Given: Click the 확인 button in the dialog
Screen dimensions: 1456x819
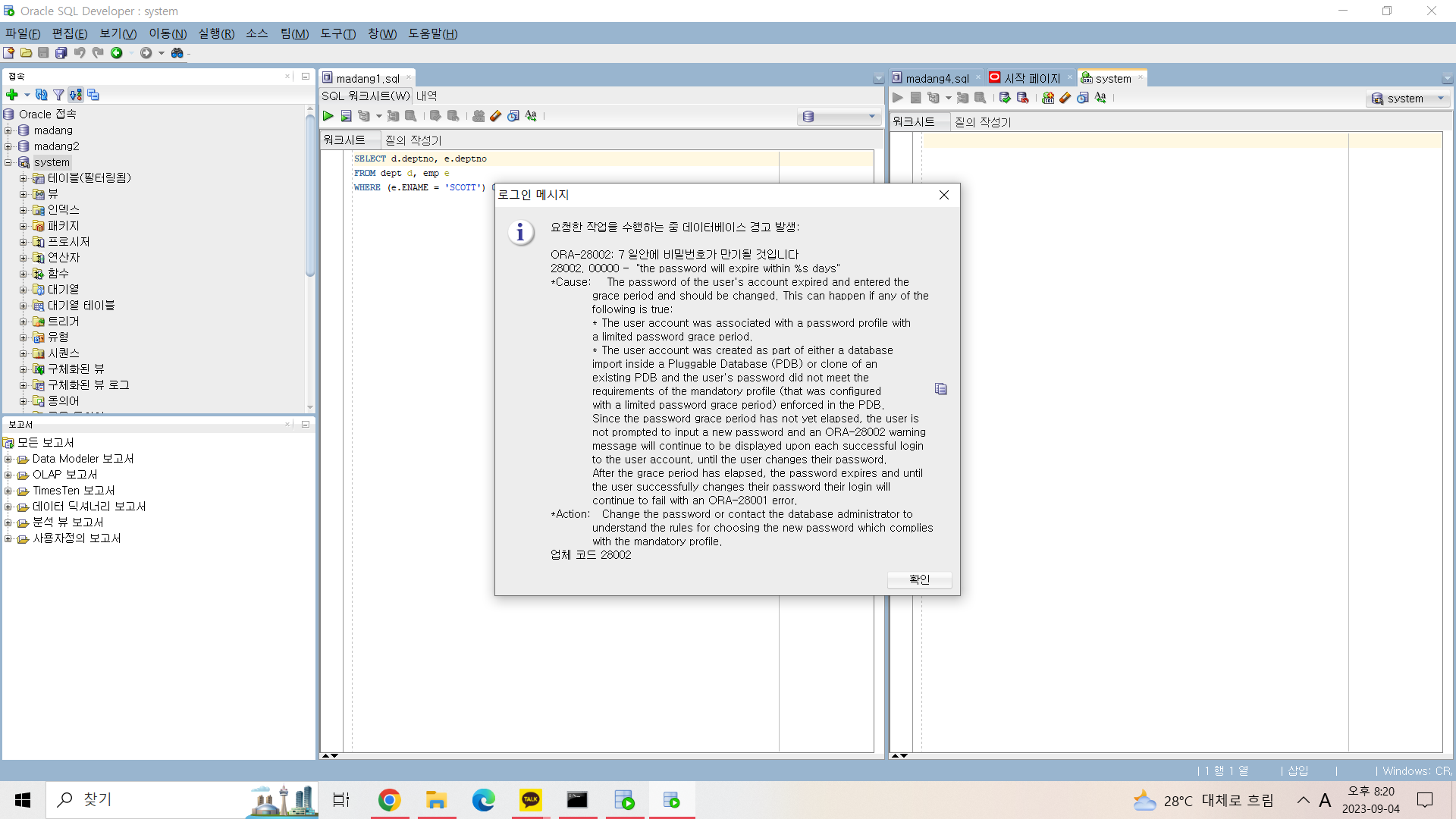Looking at the screenshot, I should [x=919, y=579].
